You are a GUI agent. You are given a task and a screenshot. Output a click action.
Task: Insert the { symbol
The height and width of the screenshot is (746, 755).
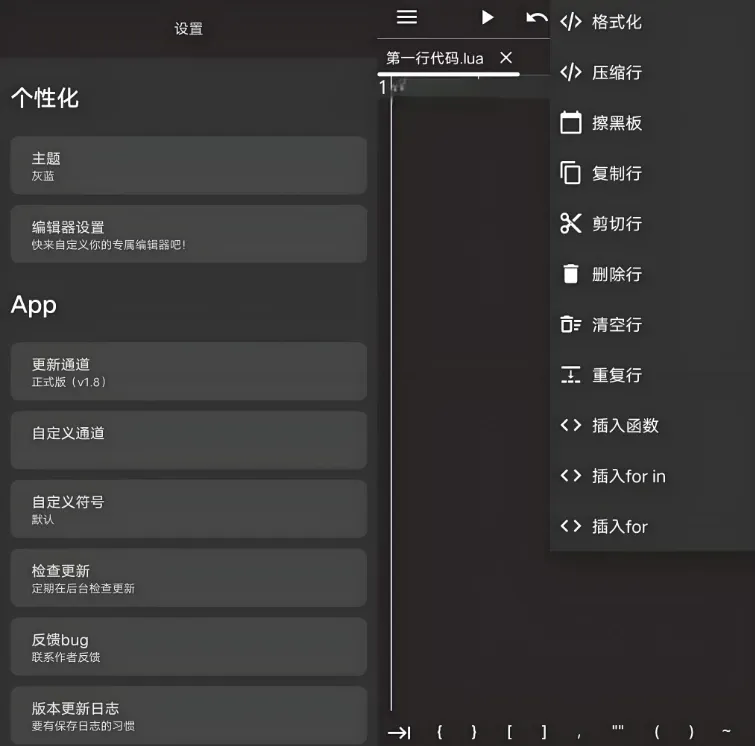439,733
